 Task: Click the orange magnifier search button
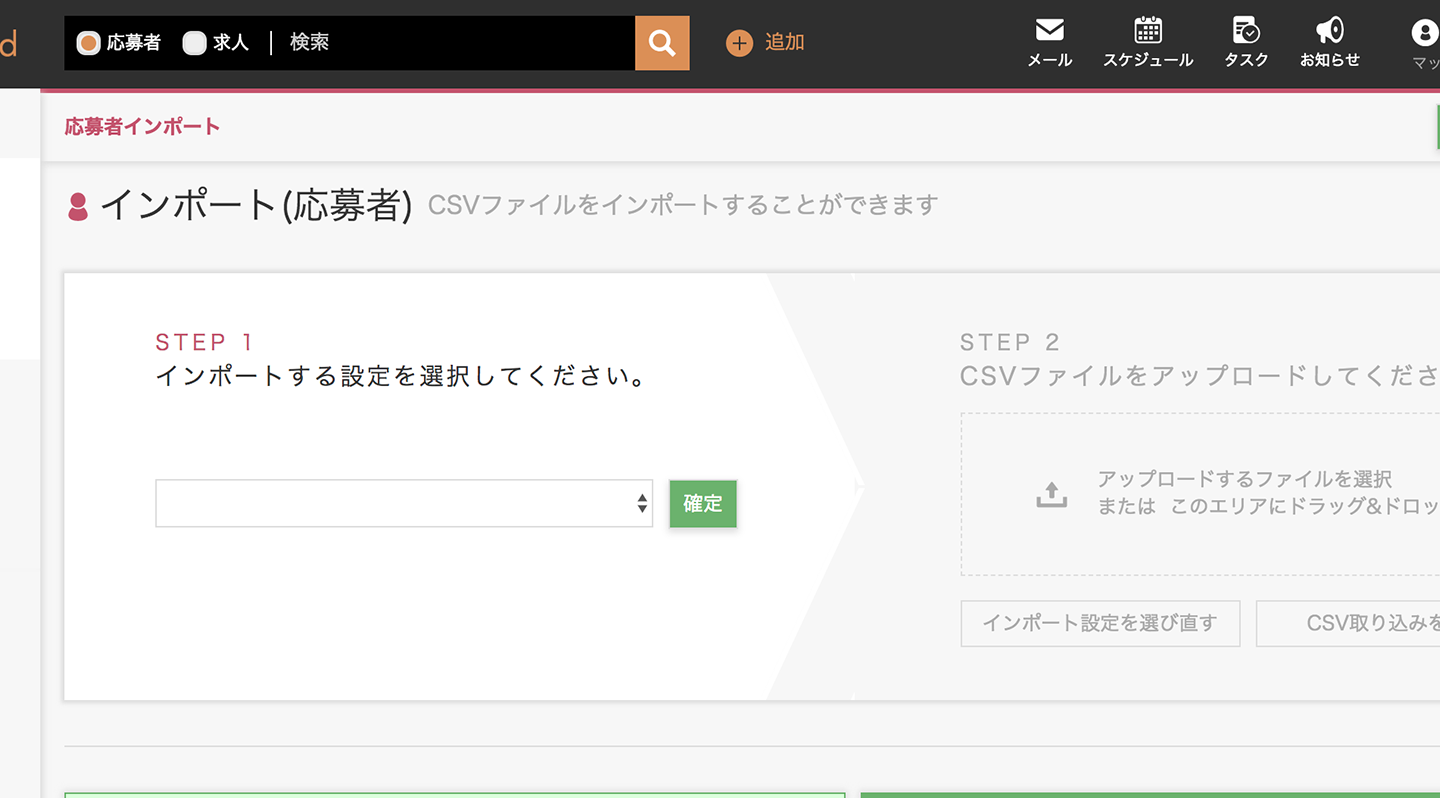662,43
